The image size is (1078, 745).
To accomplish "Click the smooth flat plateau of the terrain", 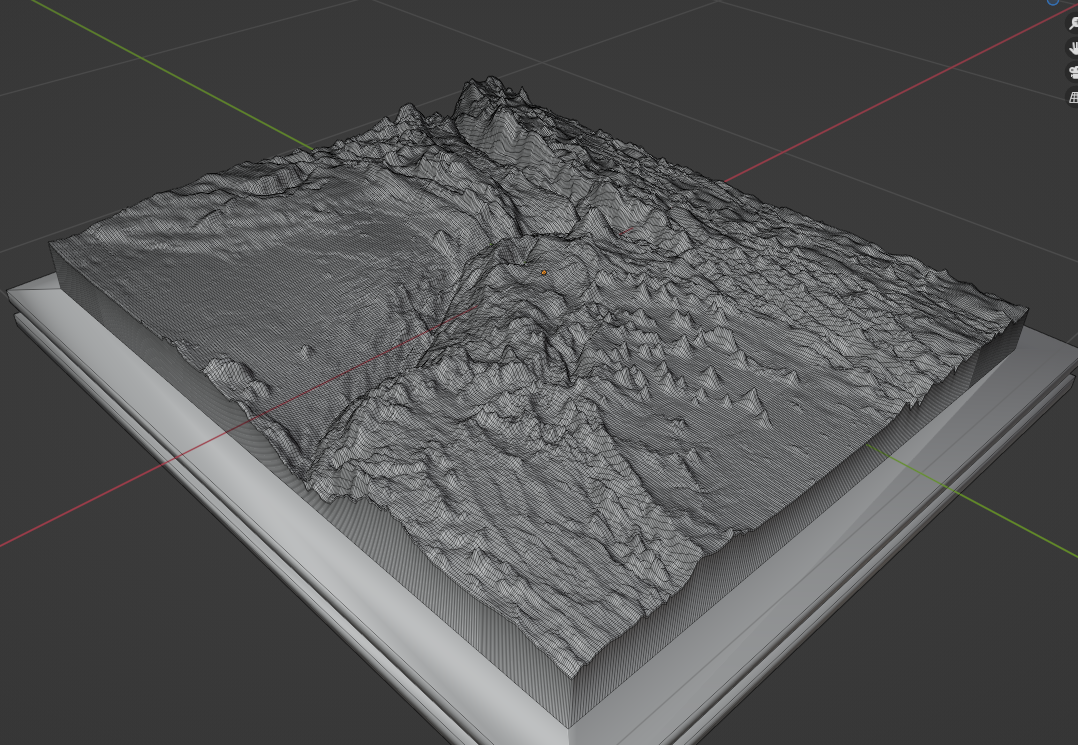I will point(300,270).
